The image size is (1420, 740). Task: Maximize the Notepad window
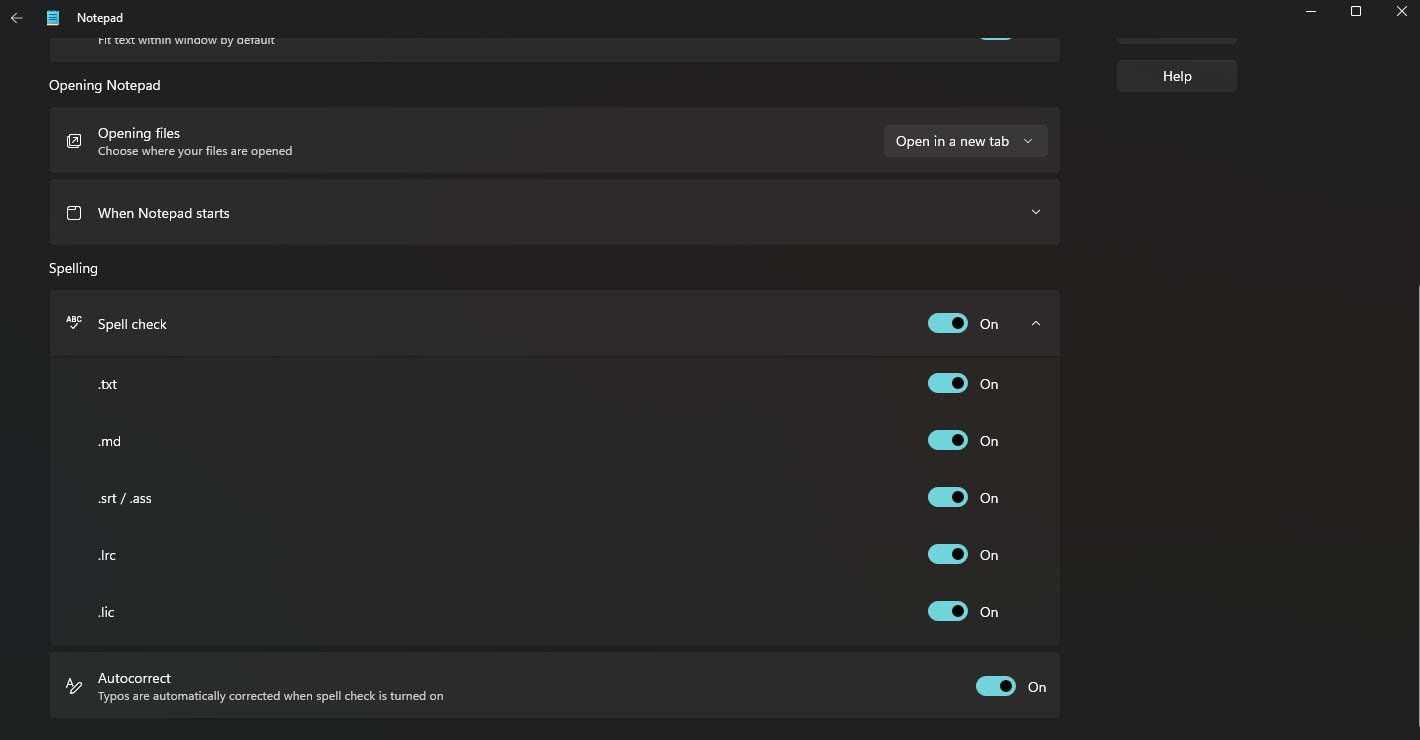click(x=1356, y=11)
